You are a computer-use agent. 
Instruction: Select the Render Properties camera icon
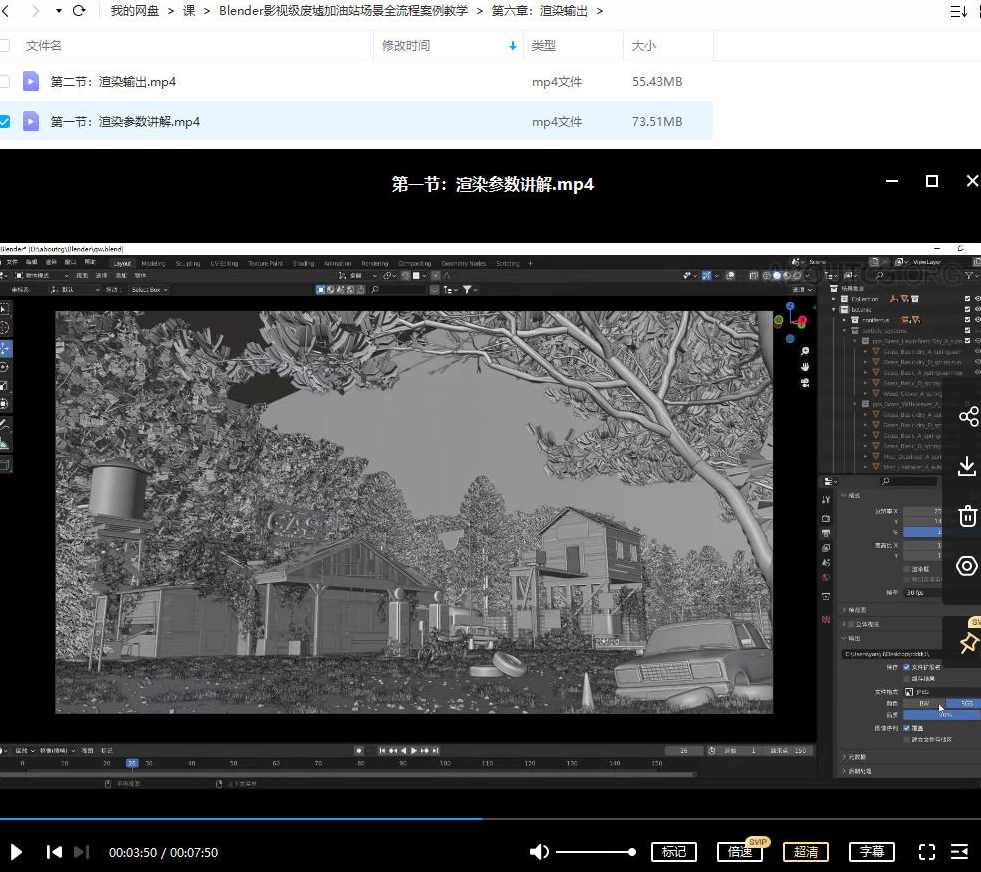click(x=826, y=519)
